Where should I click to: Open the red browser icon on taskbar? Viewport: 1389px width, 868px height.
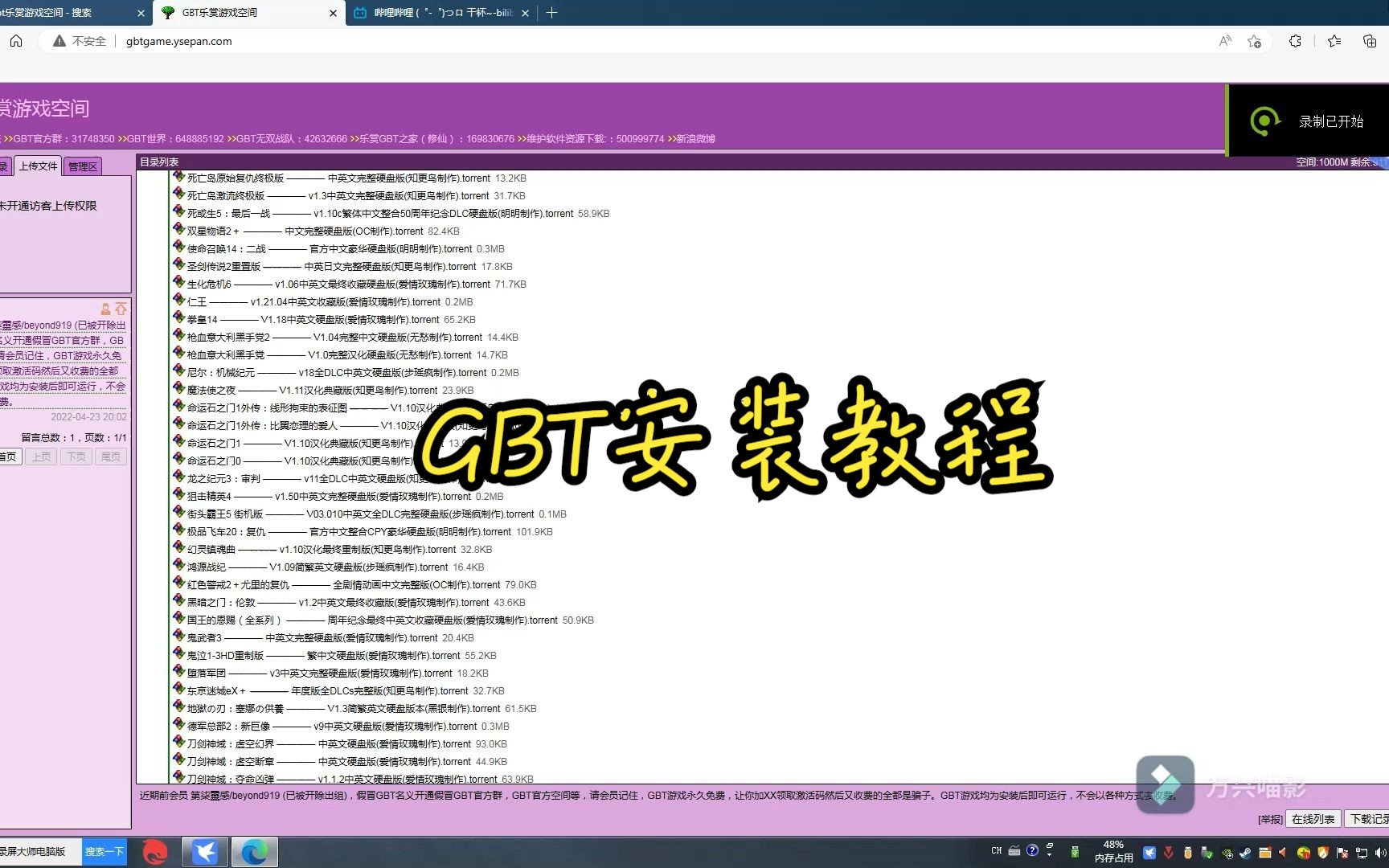pos(154,852)
